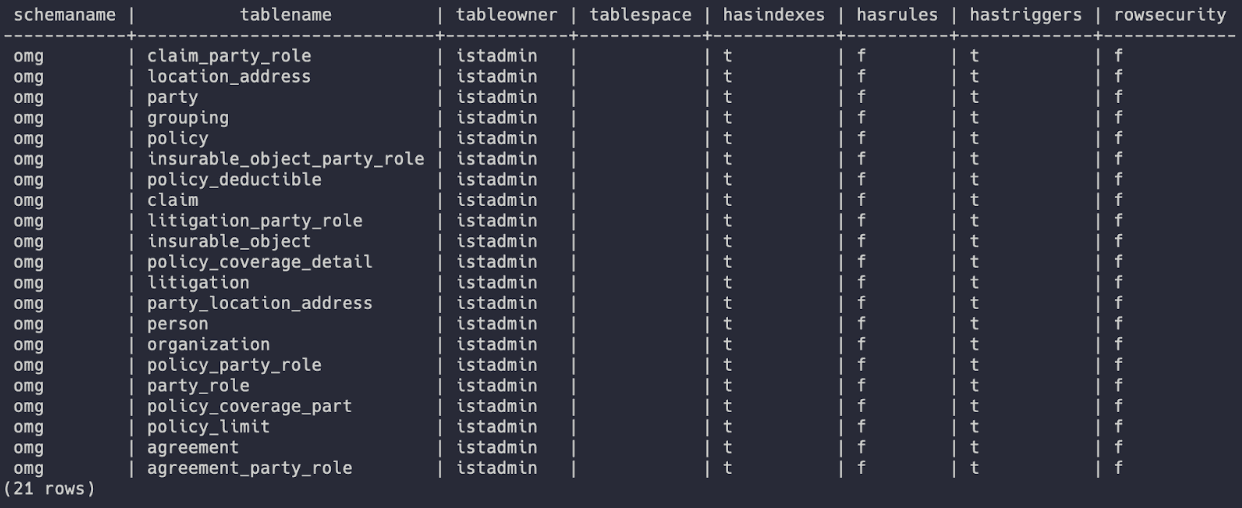Screen dimensions: 1242x508
Task: Click the (21 rows) result count text
Action: [x=50, y=489]
